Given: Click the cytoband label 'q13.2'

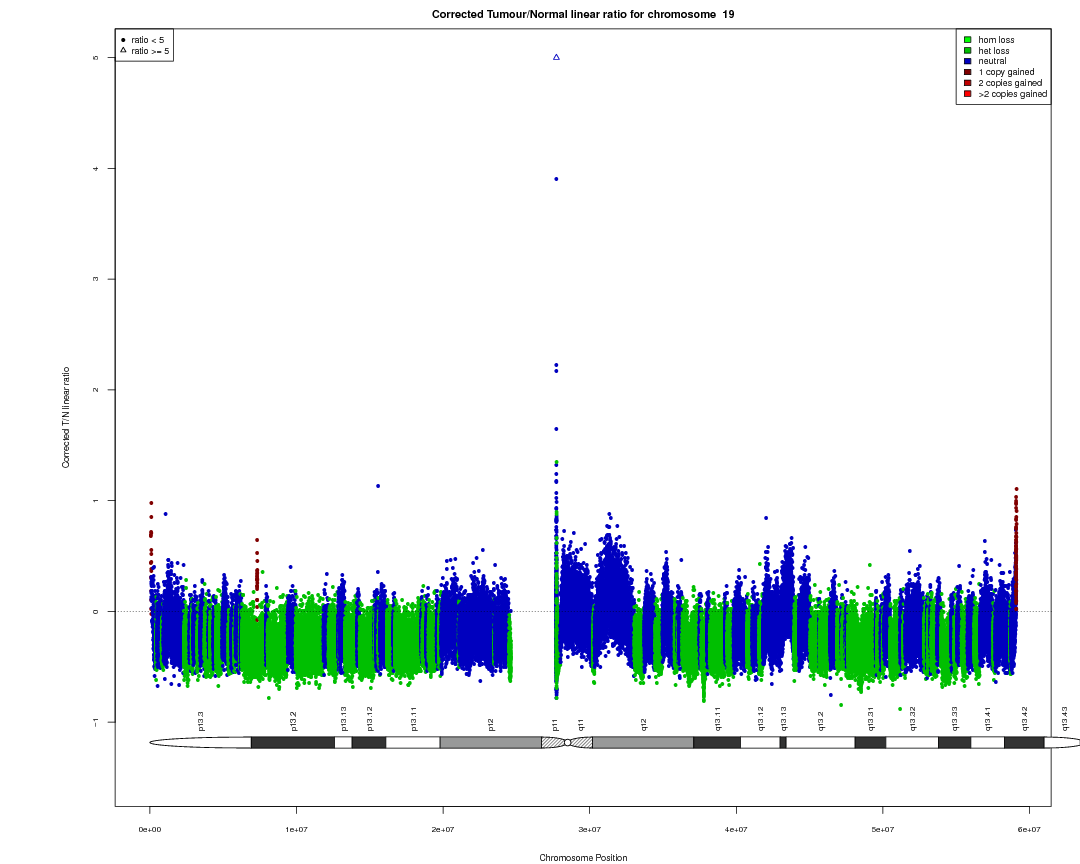Looking at the screenshot, I should 820,721.
